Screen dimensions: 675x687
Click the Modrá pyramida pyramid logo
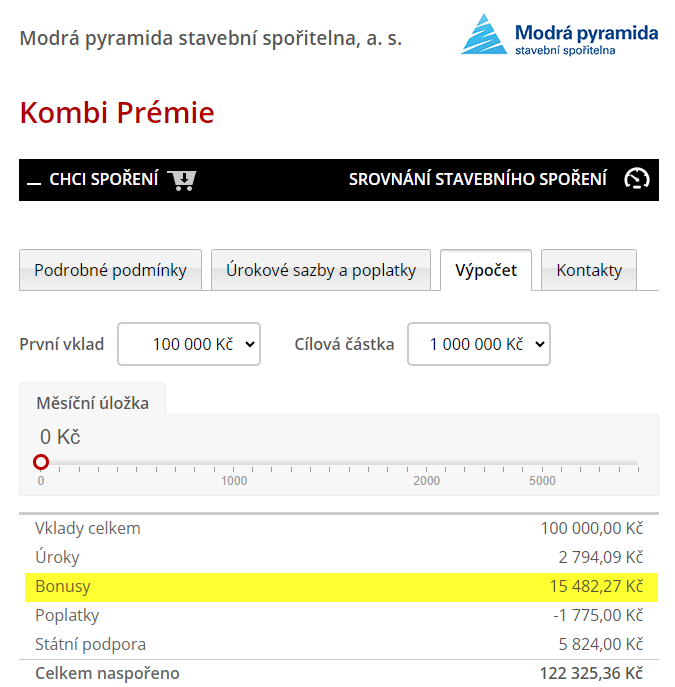(x=484, y=34)
